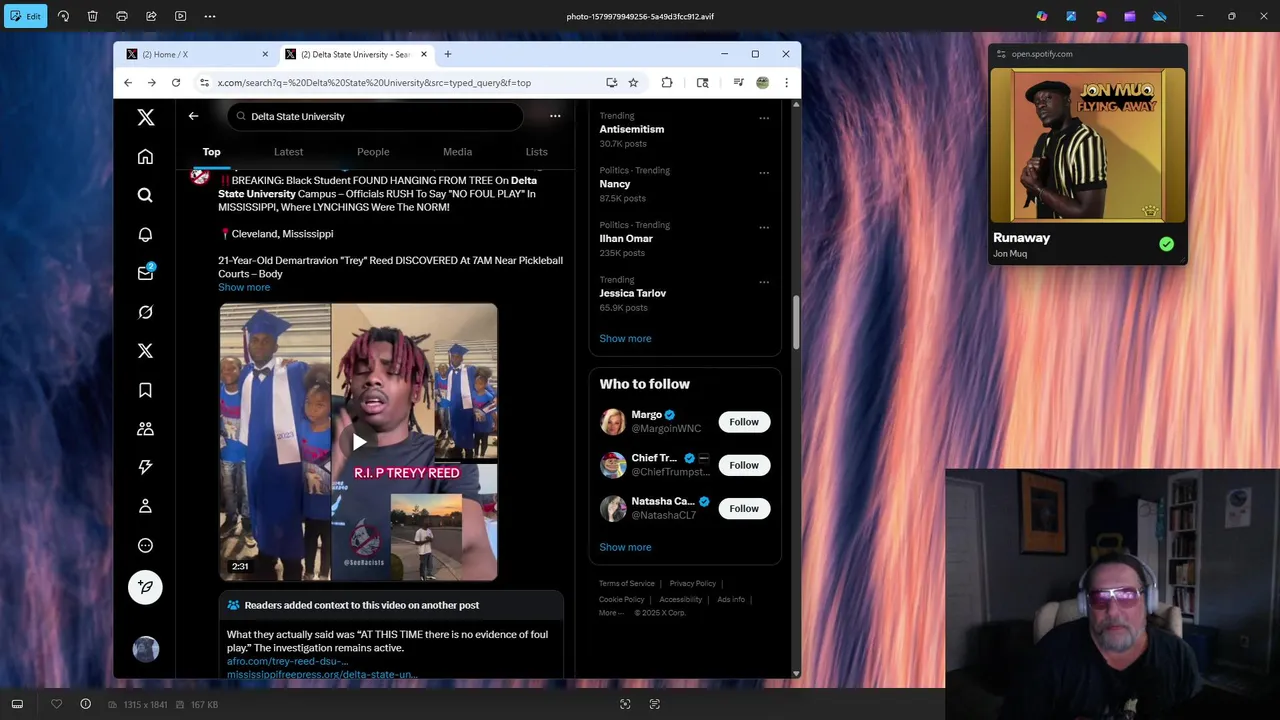Open Notifications bell in X sidebar
Screen dimensions: 1280x720
146,234
